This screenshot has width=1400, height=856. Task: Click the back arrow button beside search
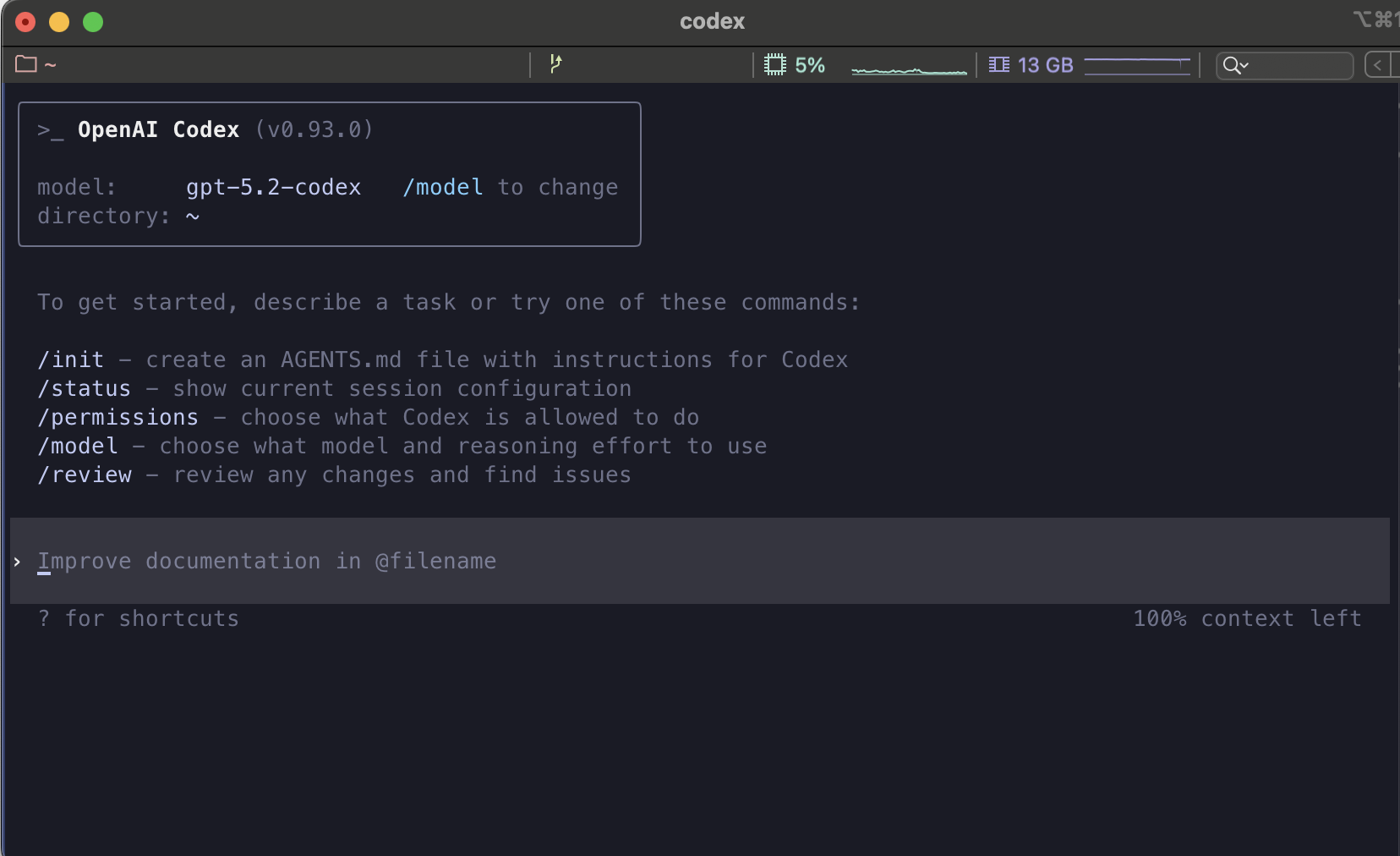click(x=1378, y=65)
